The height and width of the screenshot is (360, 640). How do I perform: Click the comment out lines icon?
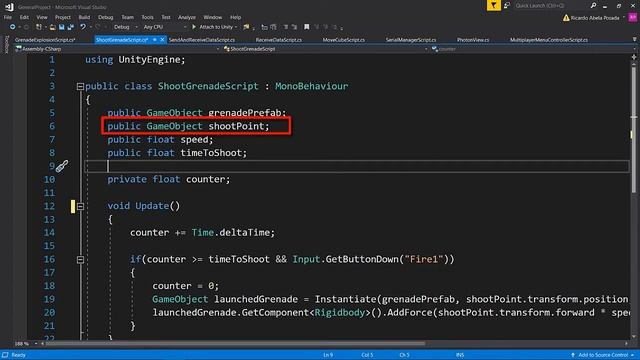(286, 27)
